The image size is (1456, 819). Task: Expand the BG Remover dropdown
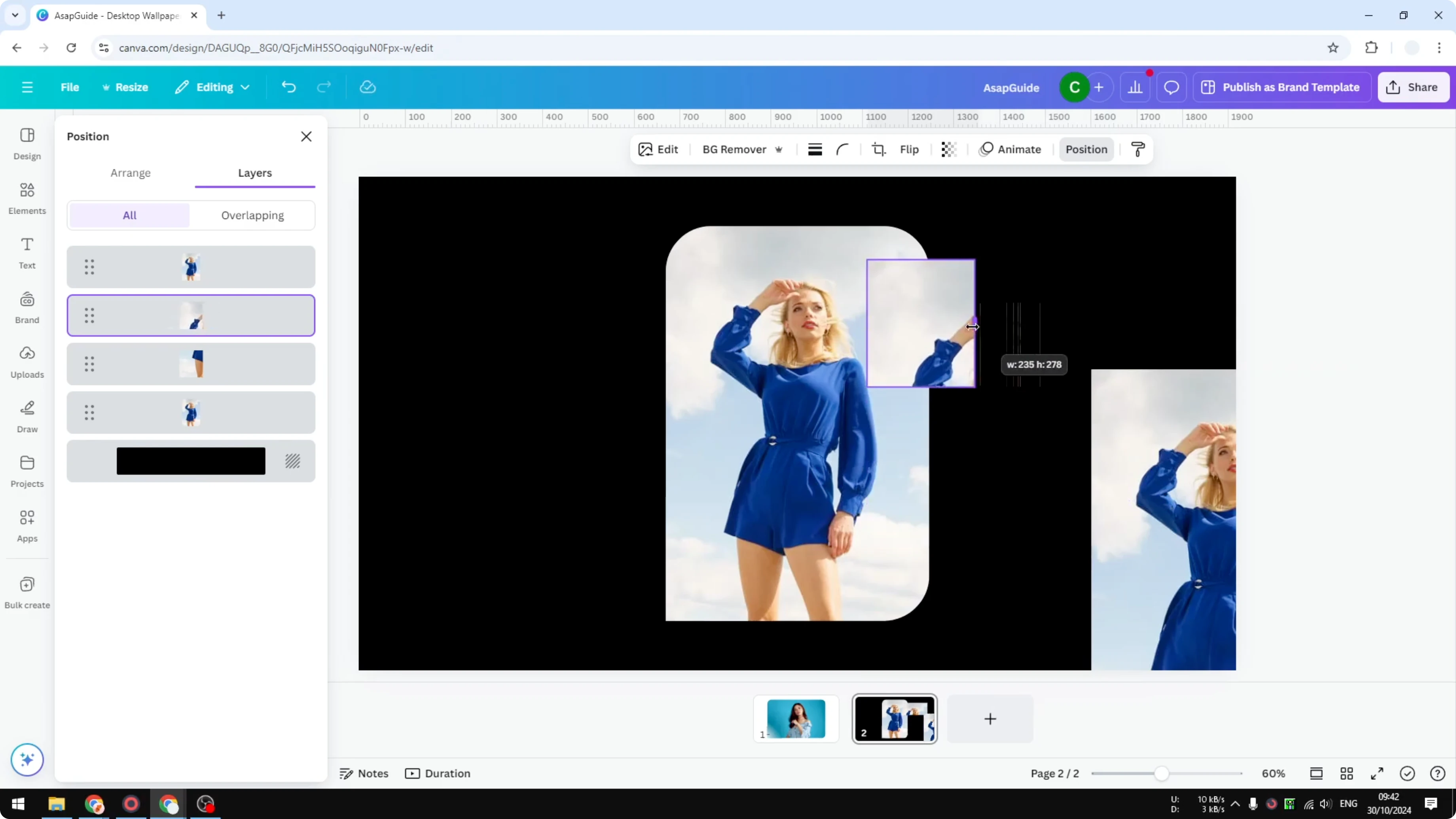pyautogui.click(x=779, y=149)
